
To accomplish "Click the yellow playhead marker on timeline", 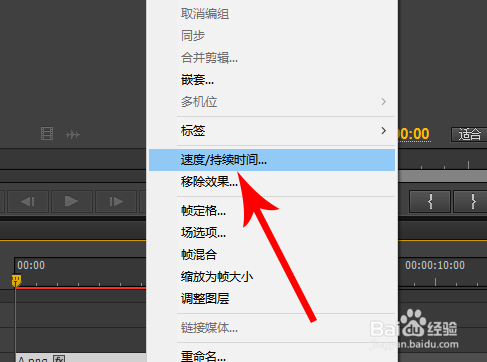I will point(16,281).
